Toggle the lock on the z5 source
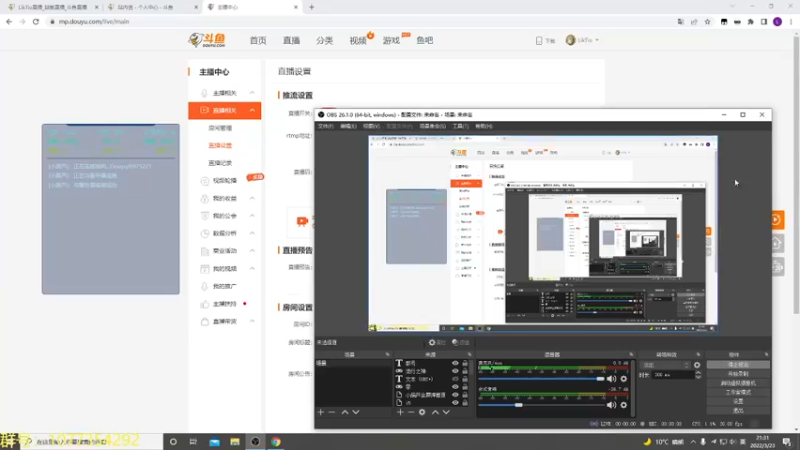 pos(465,403)
